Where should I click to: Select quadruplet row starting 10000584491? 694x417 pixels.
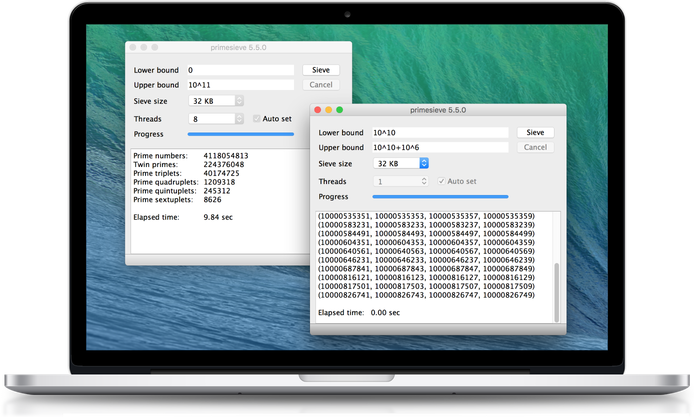click(427, 233)
